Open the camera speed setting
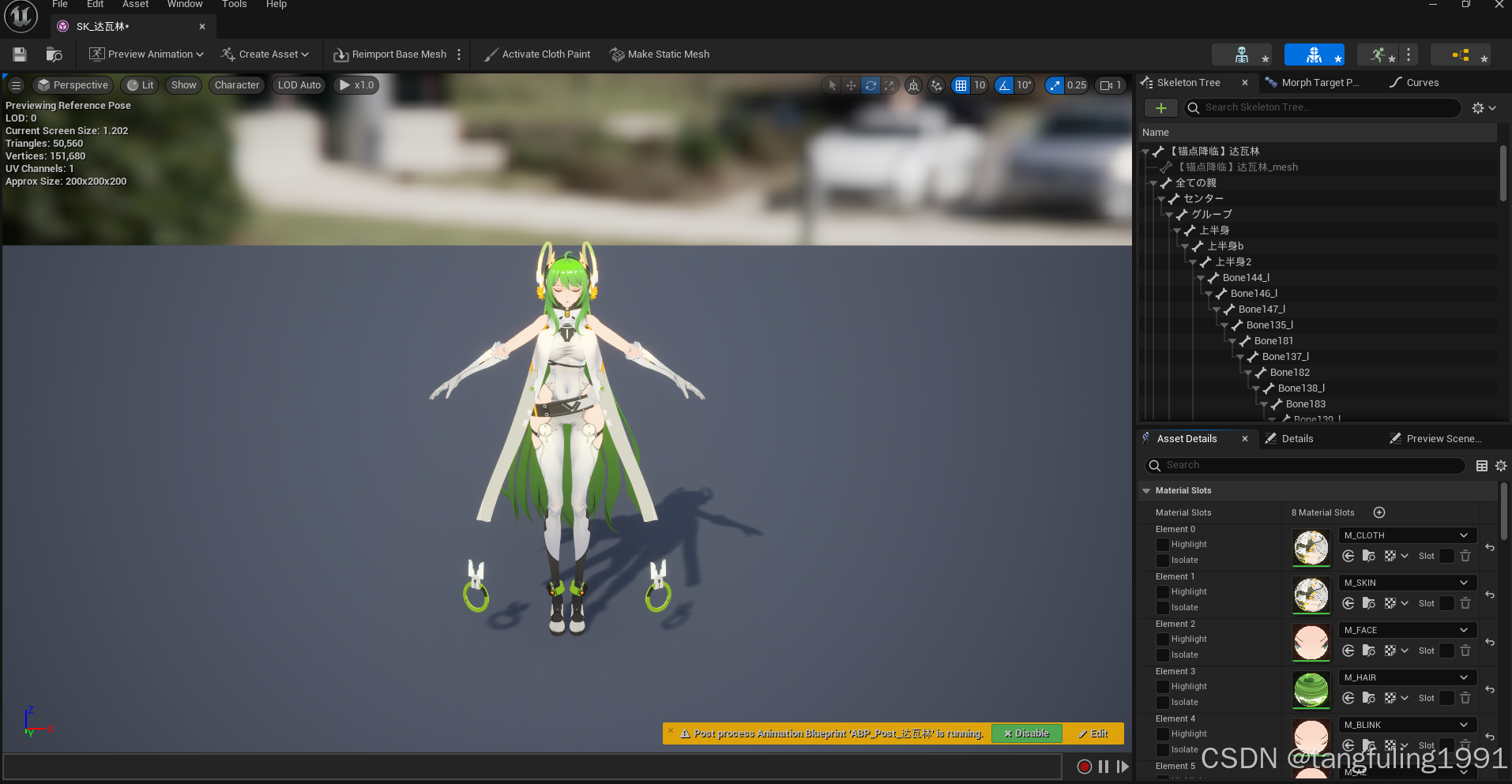This screenshot has height=784, width=1512. pos(1111,85)
